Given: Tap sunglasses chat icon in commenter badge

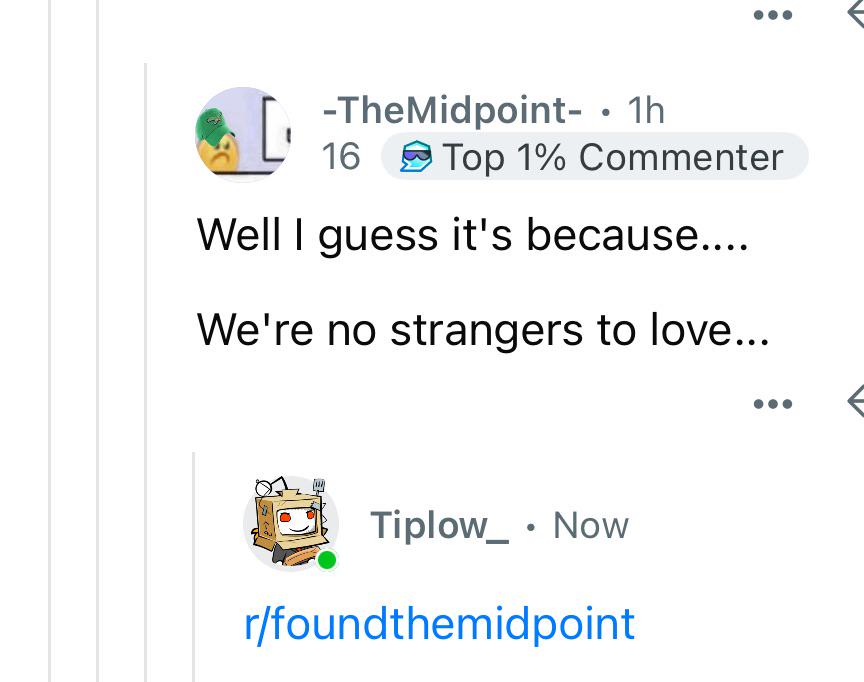Looking at the screenshot, I should pos(415,156).
